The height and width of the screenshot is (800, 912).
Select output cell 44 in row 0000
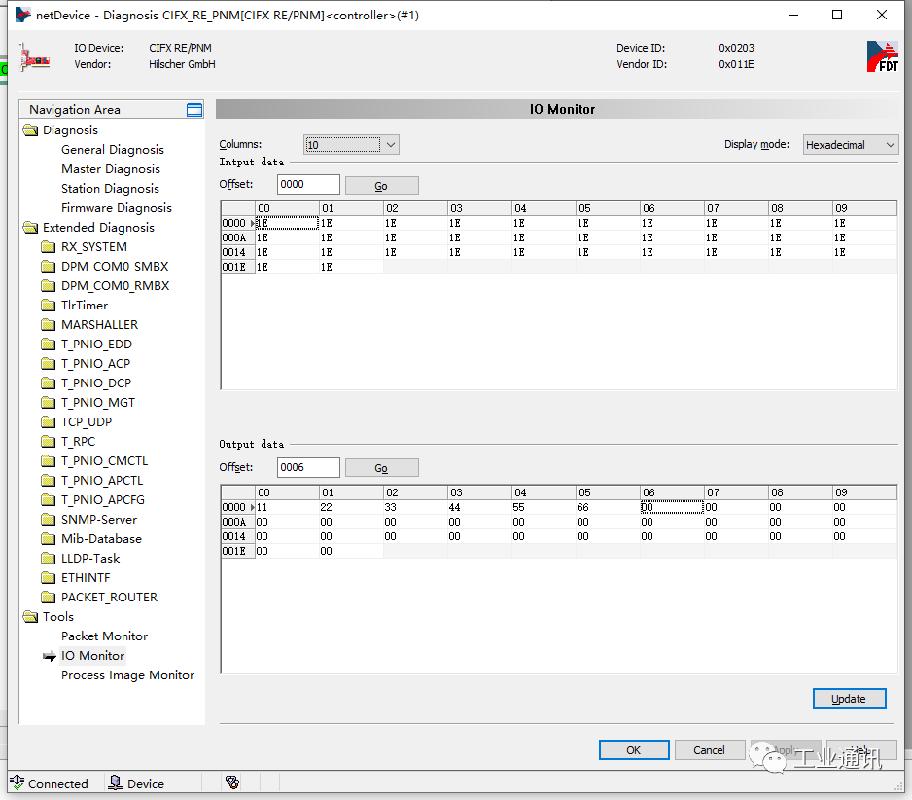click(479, 507)
